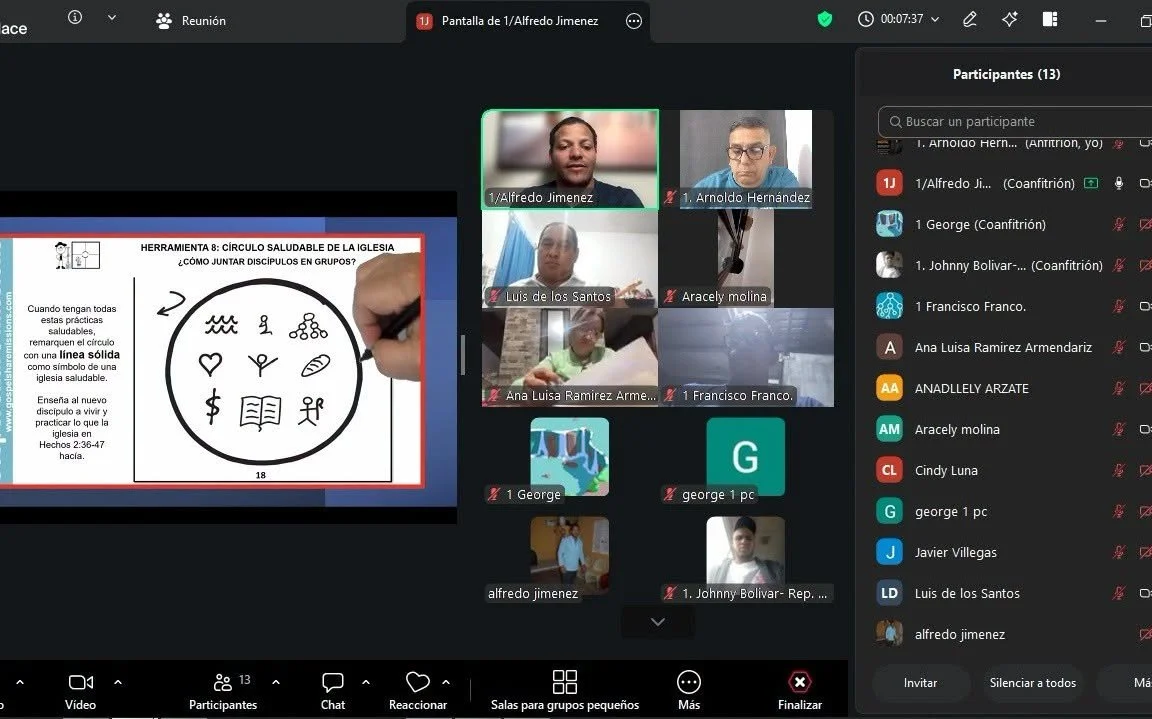Open the meeting information icon
The image size is (1152, 719).
click(75, 18)
